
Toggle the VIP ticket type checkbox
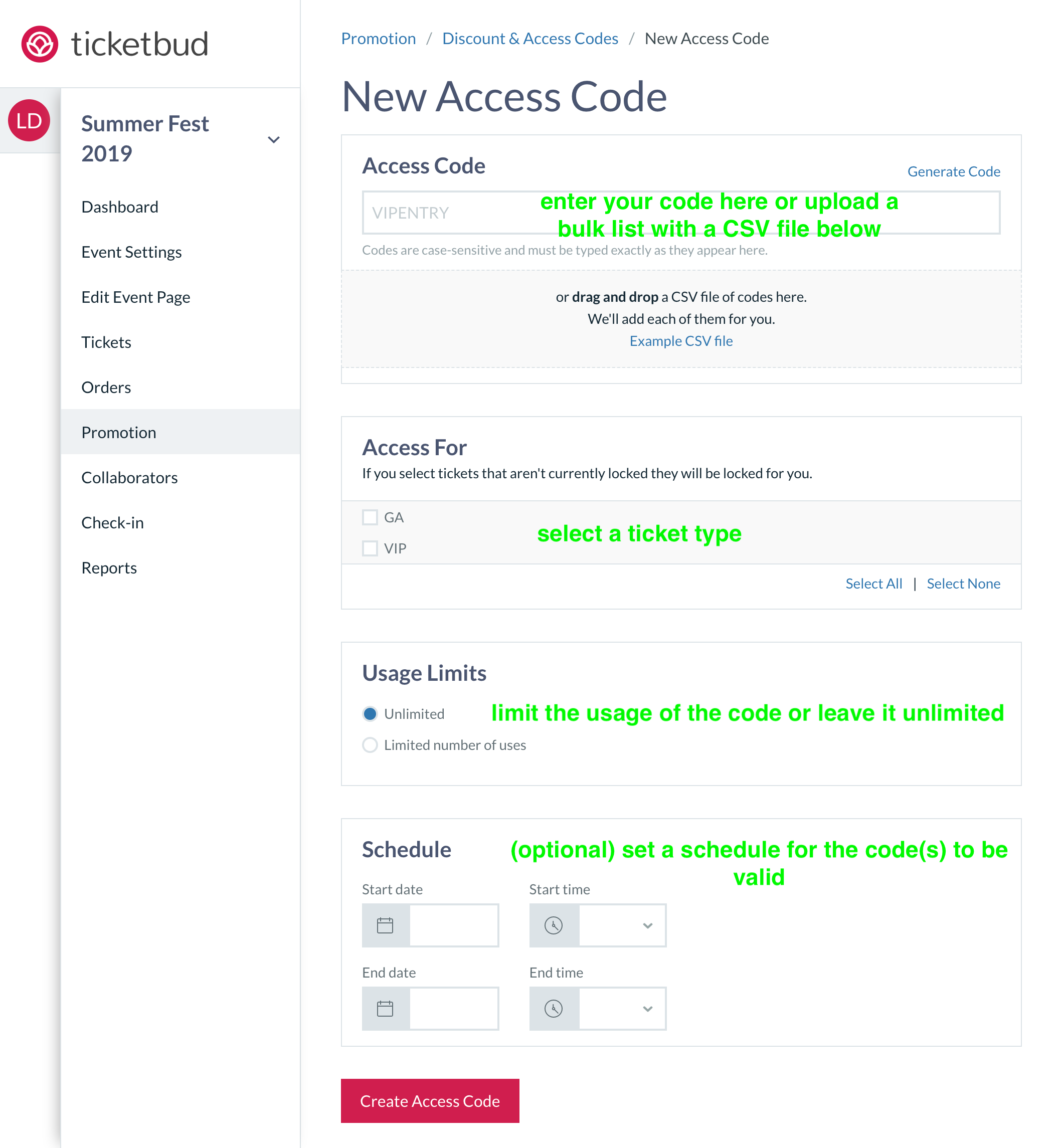369,548
